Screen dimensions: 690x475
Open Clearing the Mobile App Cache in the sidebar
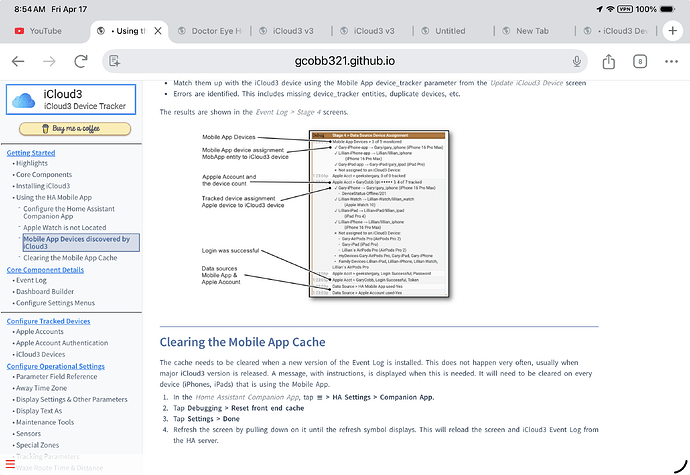[70, 258]
